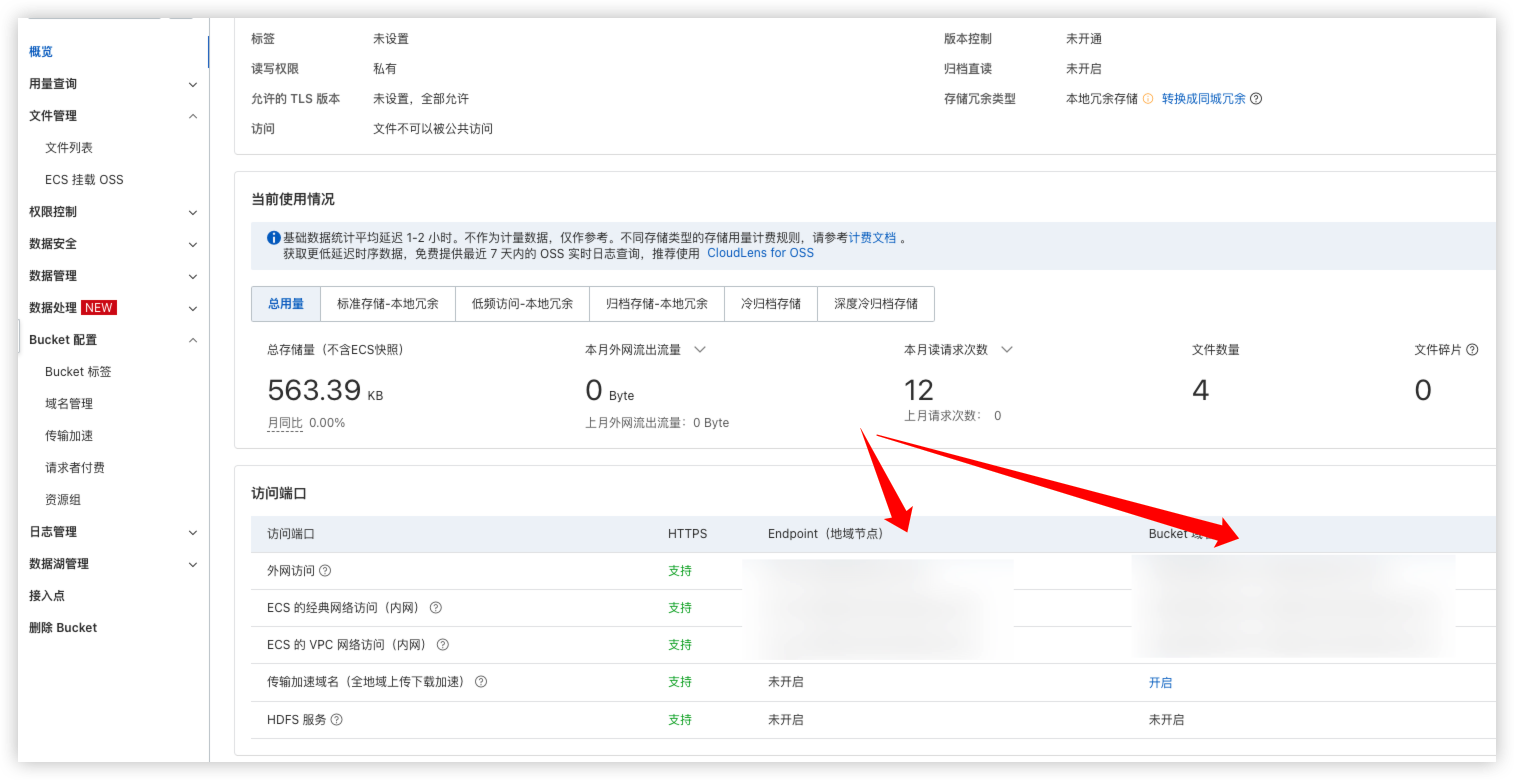The width and height of the screenshot is (1514, 780).
Task: Expand the 数据管理 sidebar section
Action: click(113, 276)
